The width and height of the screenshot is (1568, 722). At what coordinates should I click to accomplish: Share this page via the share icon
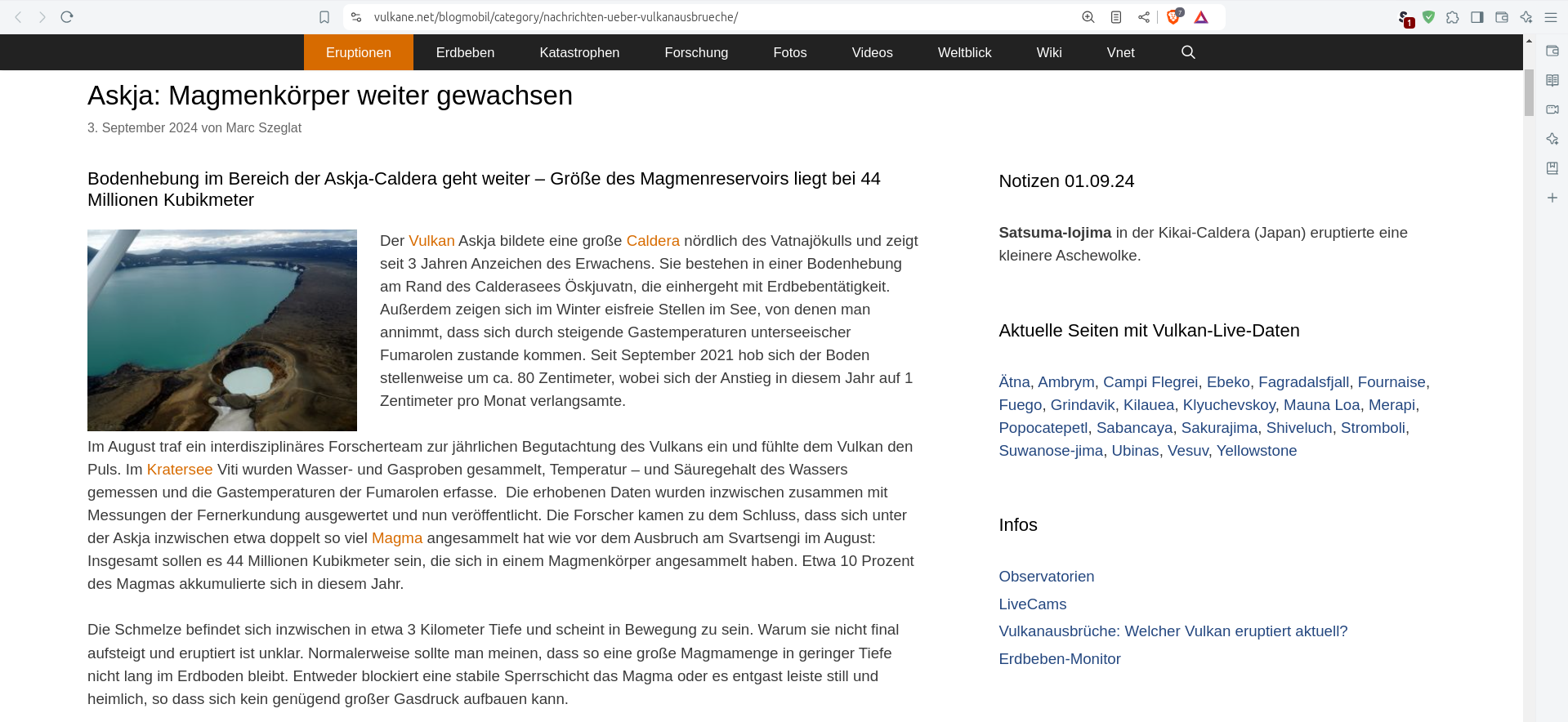click(1144, 17)
